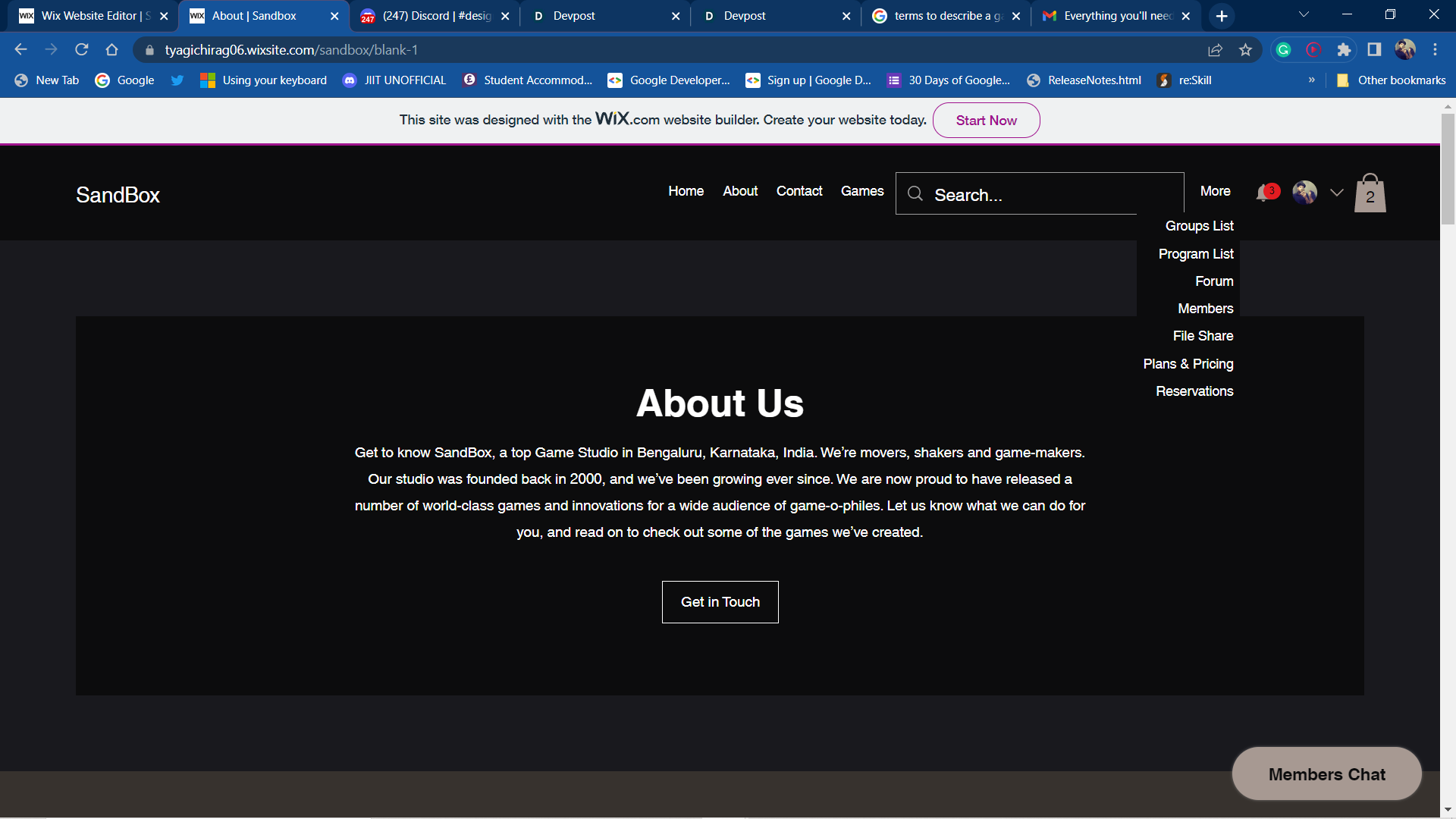Open the Members Chat widget
The width and height of the screenshot is (1456, 819).
click(x=1326, y=774)
